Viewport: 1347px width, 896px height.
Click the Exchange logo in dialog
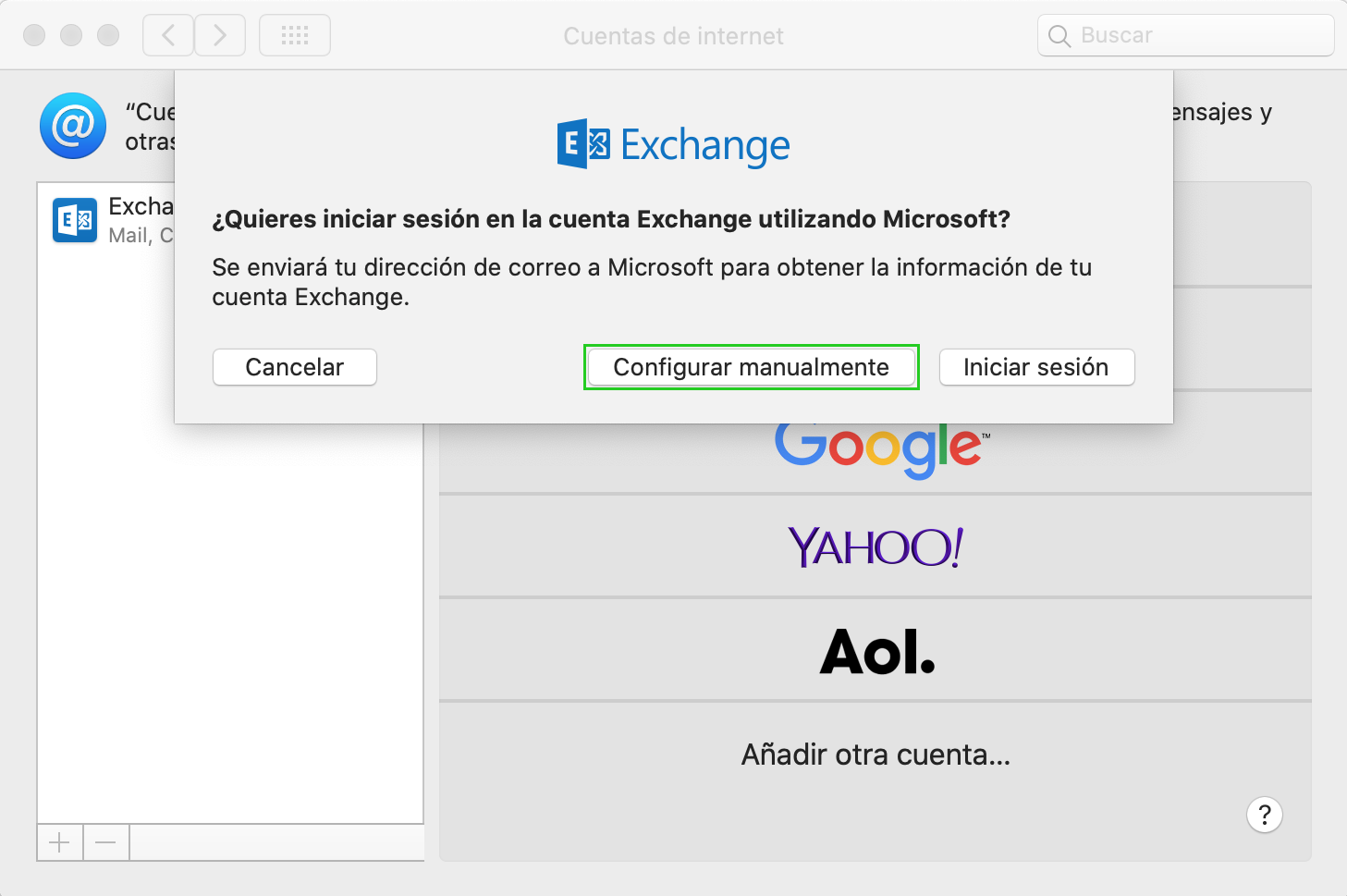tap(674, 144)
